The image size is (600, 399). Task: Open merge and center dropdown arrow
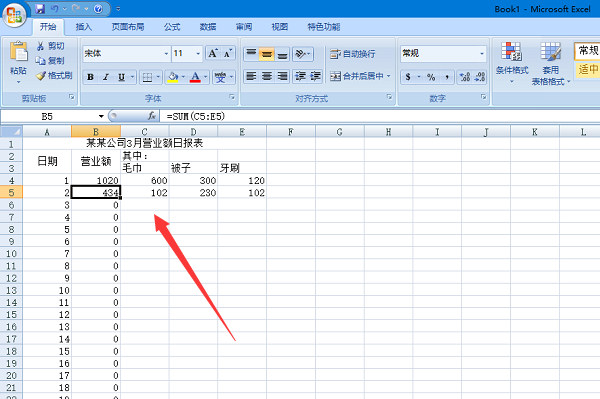[389, 76]
